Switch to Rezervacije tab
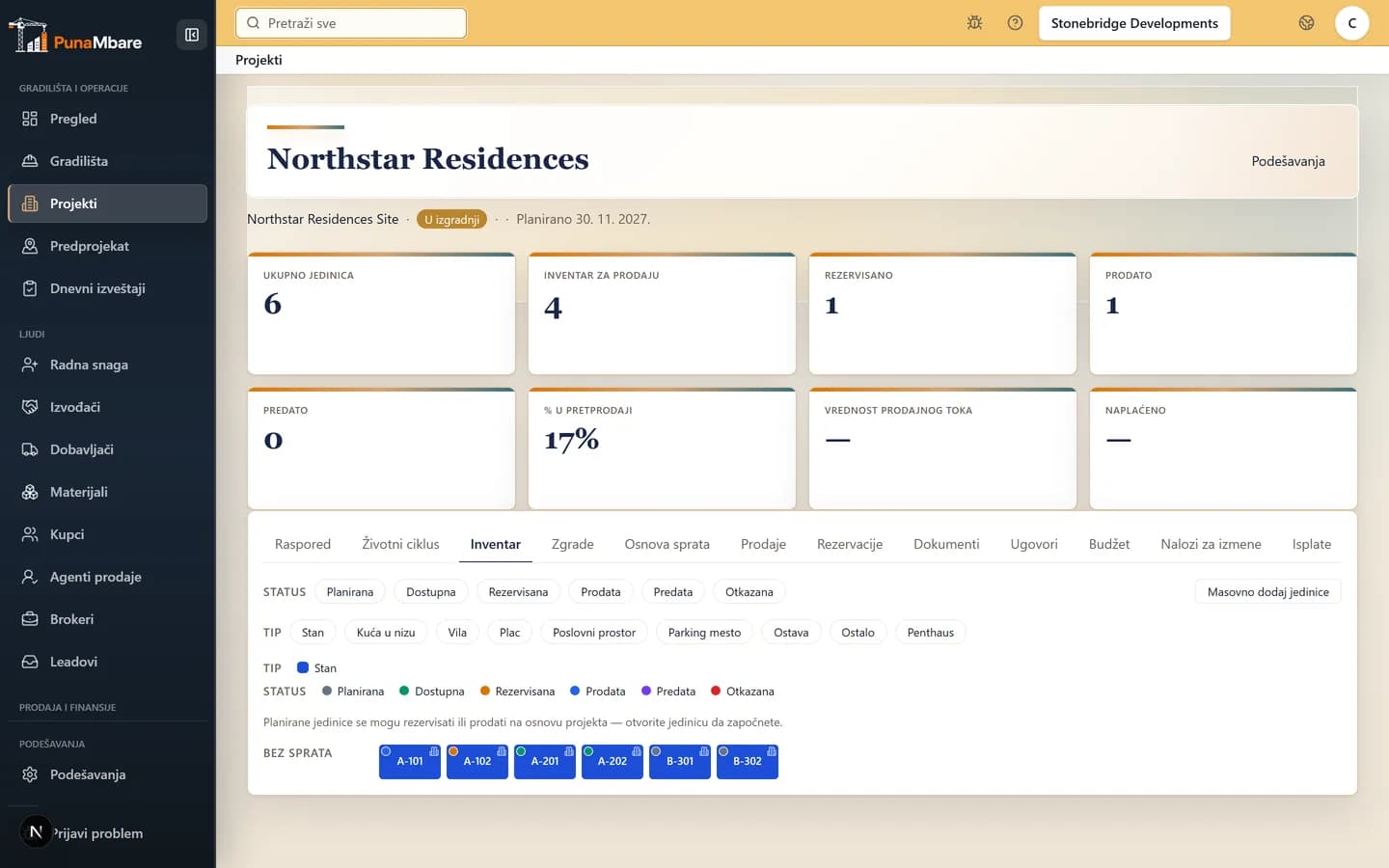The height and width of the screenshot is (868, 1389). pyautogui.click(x=850, y=544)
